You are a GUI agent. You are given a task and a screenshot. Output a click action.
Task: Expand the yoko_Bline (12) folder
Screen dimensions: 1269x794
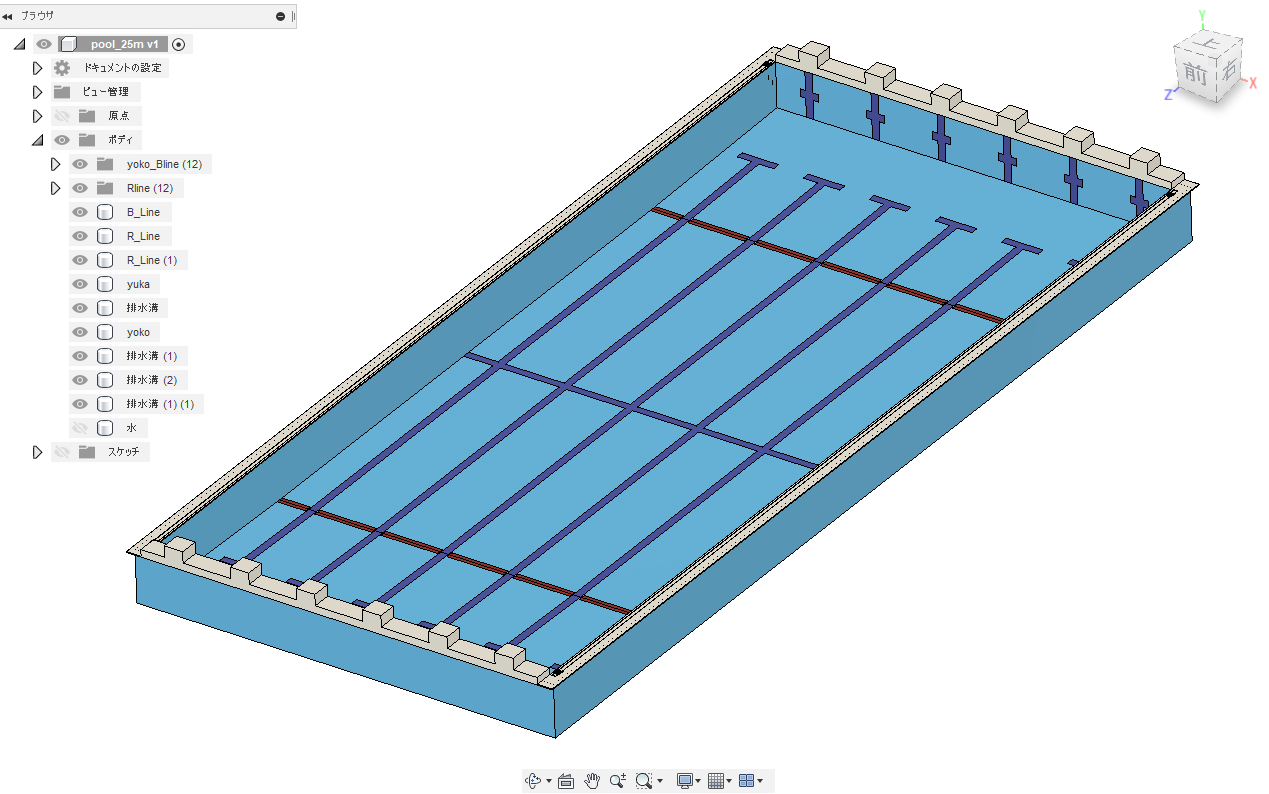56,164
